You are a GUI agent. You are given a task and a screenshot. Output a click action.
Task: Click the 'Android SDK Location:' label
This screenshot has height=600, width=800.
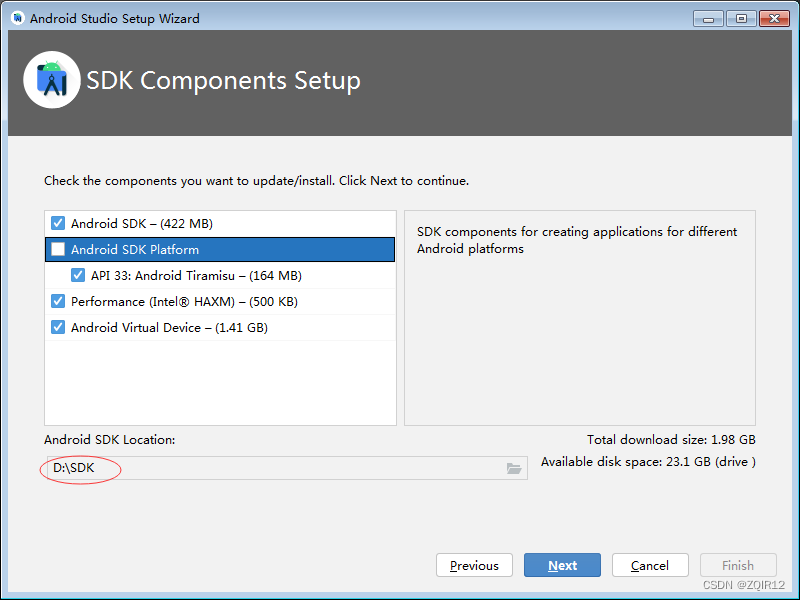[110, 440]
